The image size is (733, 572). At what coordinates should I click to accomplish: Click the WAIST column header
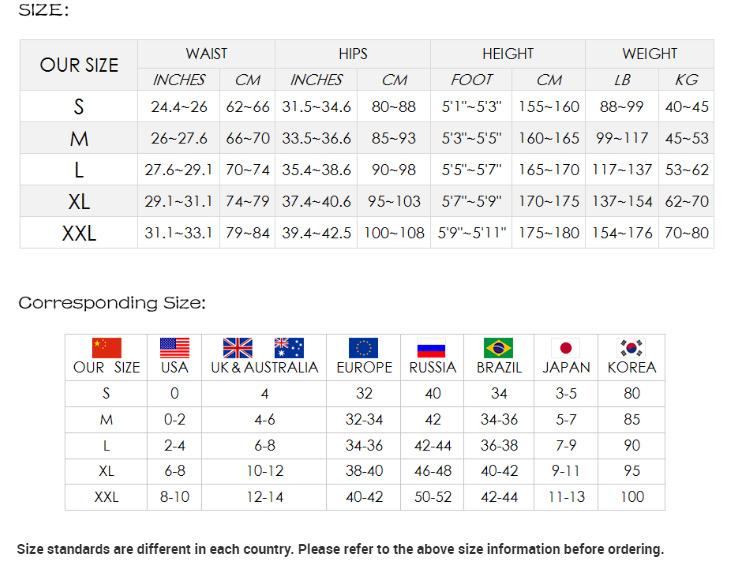206,54
